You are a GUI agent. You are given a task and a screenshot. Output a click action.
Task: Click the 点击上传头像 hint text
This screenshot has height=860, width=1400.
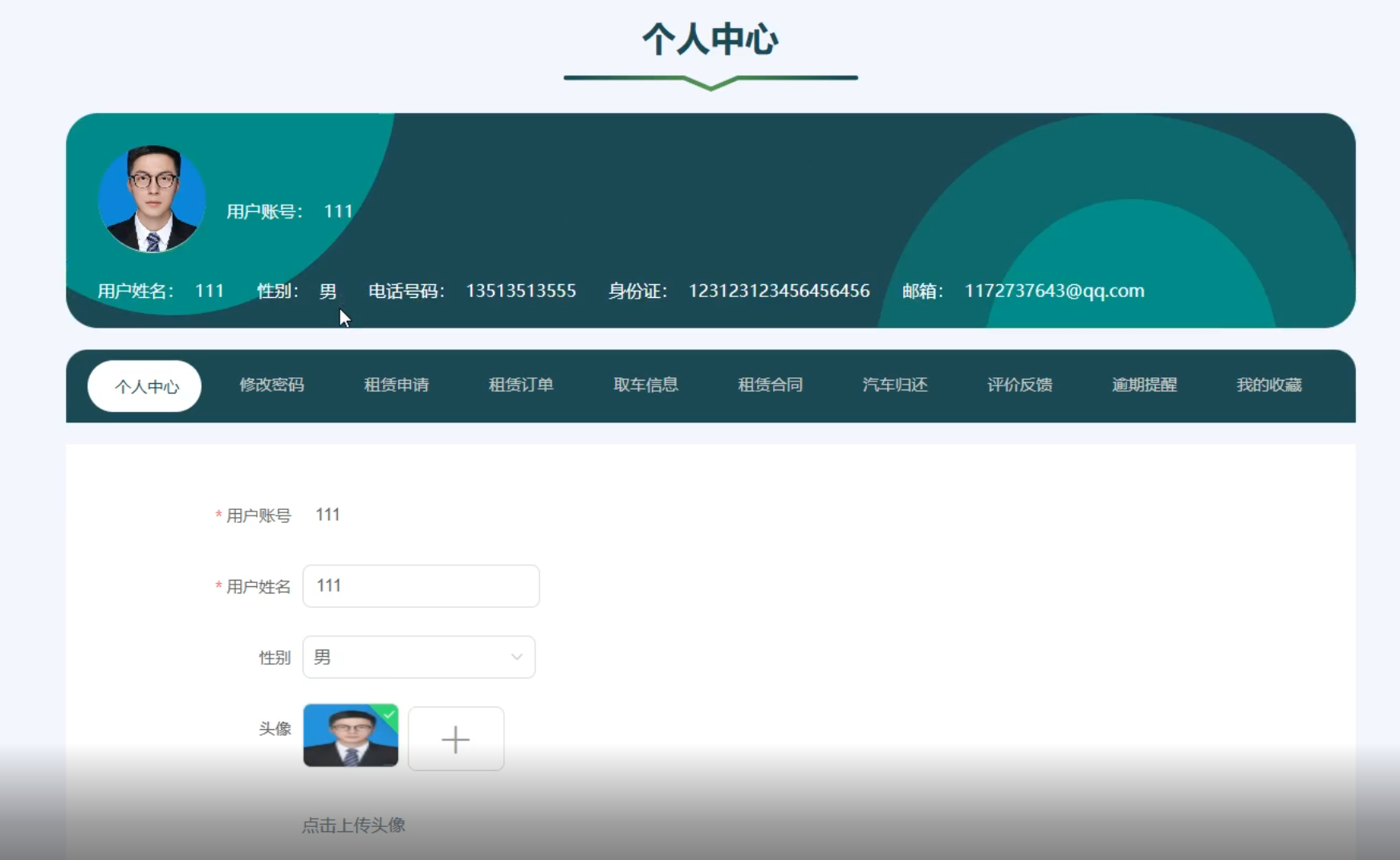tap(353, 825)
